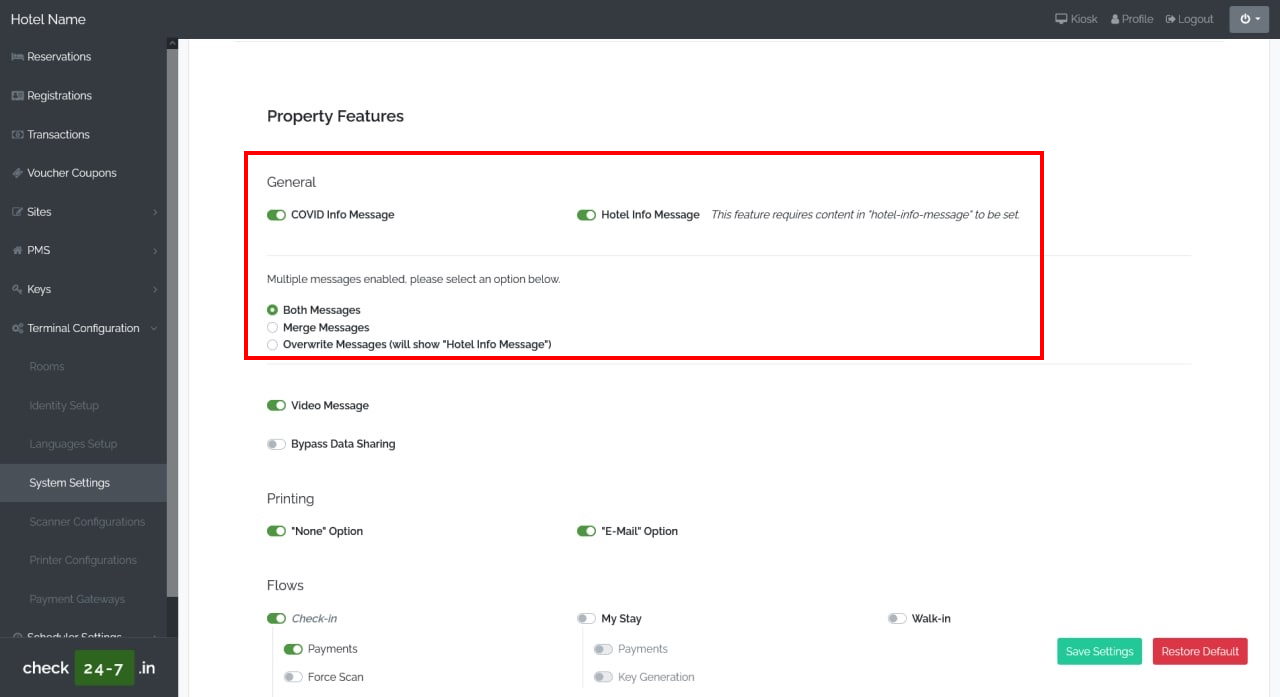Click the Profile user icon in header
Screen dimensions: 1280x697
pyautogui.click(x=1115, y=19)
